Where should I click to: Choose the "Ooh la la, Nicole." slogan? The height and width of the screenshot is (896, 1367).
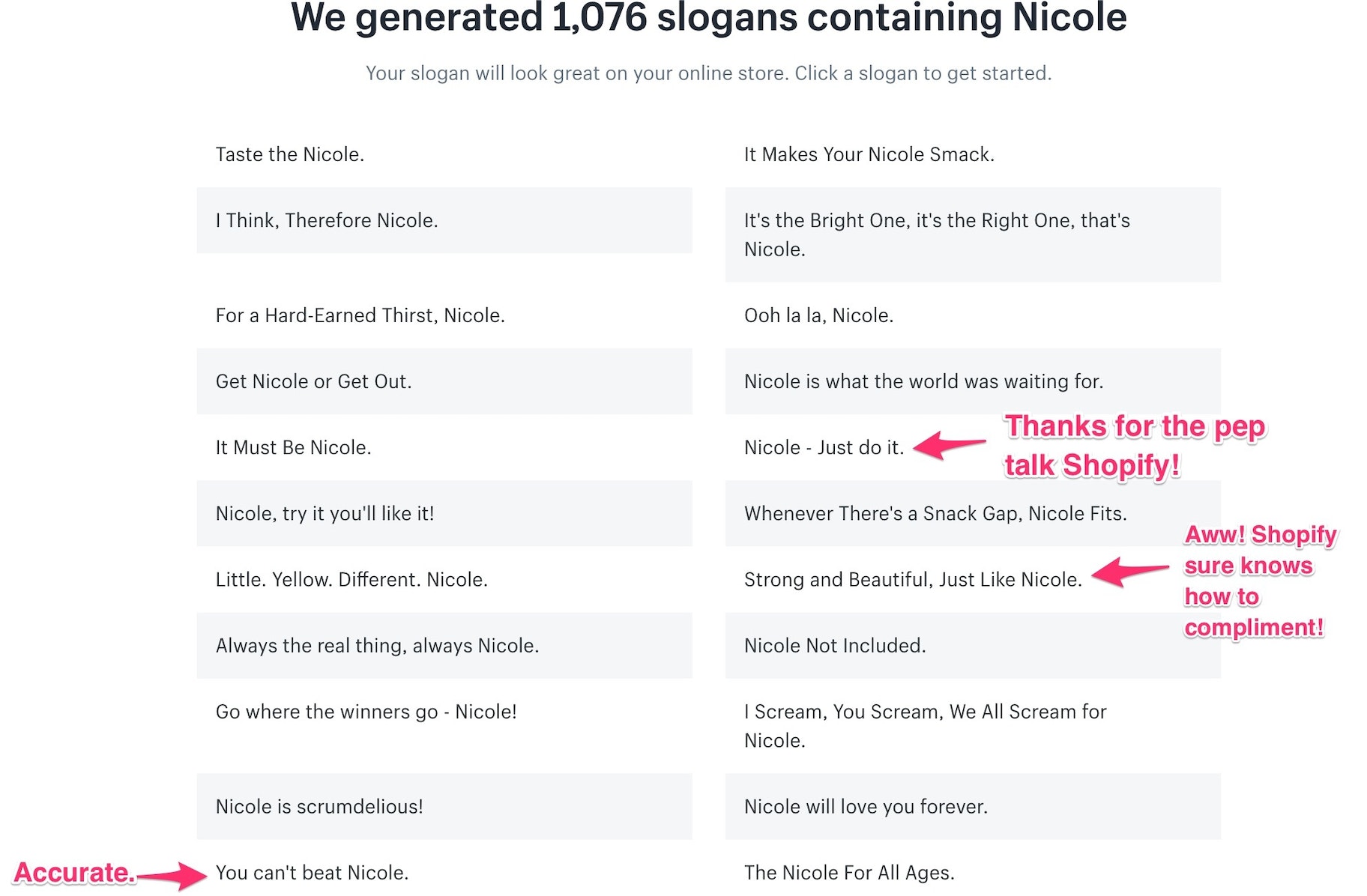[x=818, y=315]
